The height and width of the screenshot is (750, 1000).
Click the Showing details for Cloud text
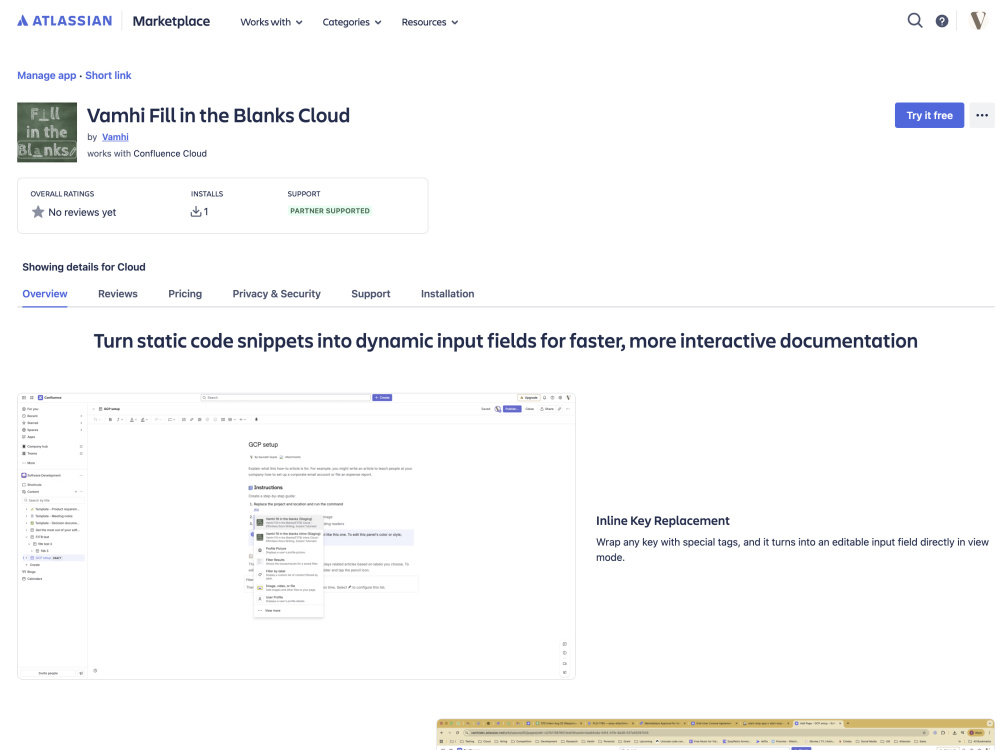pyautogui.click(x=84, y=267)
